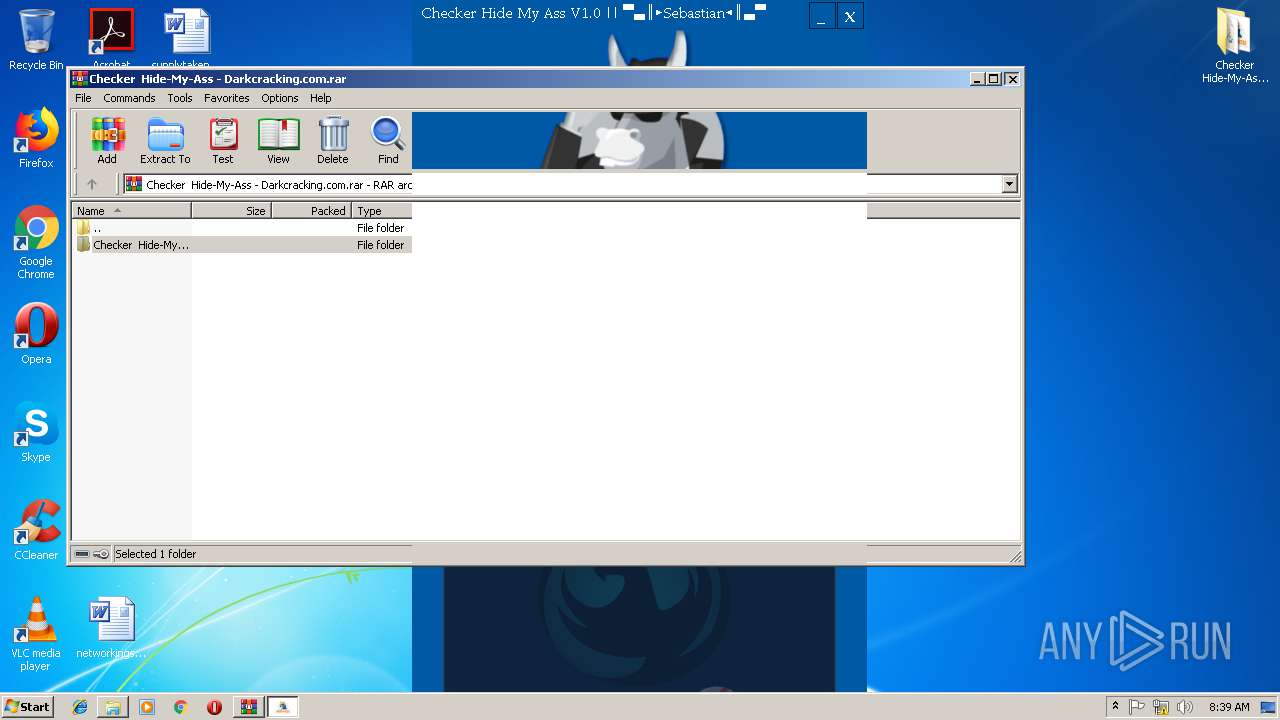Click the Show desktop button
This screenshot has width=1280, height=720.
[x=1269, y=707]
